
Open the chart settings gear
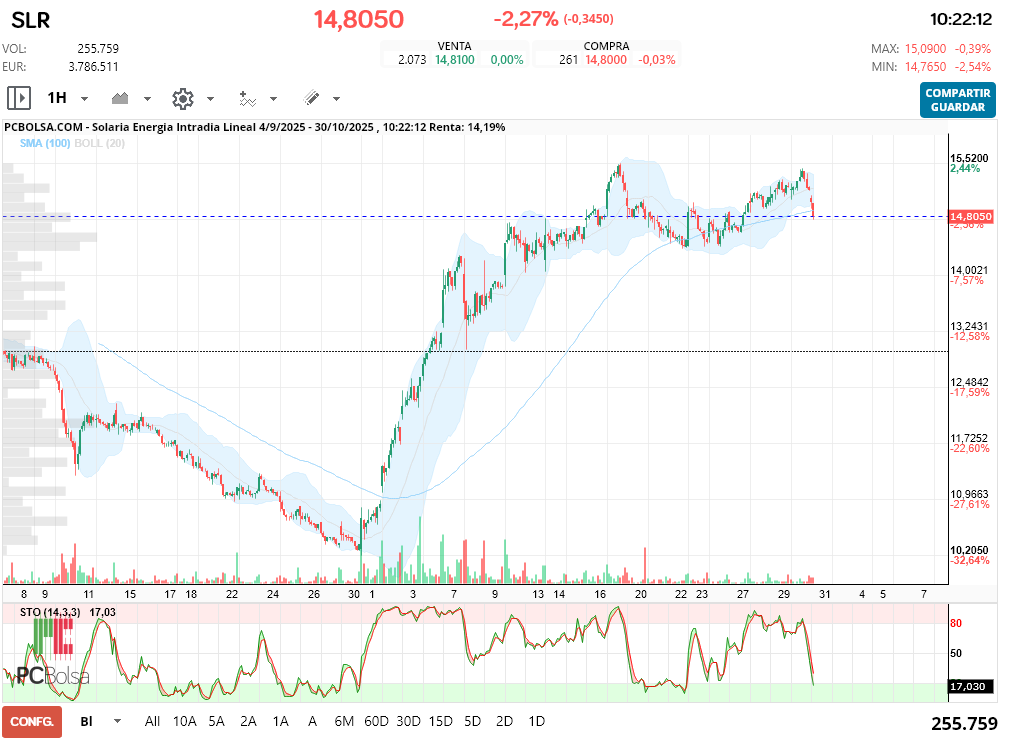coord(183,99)
